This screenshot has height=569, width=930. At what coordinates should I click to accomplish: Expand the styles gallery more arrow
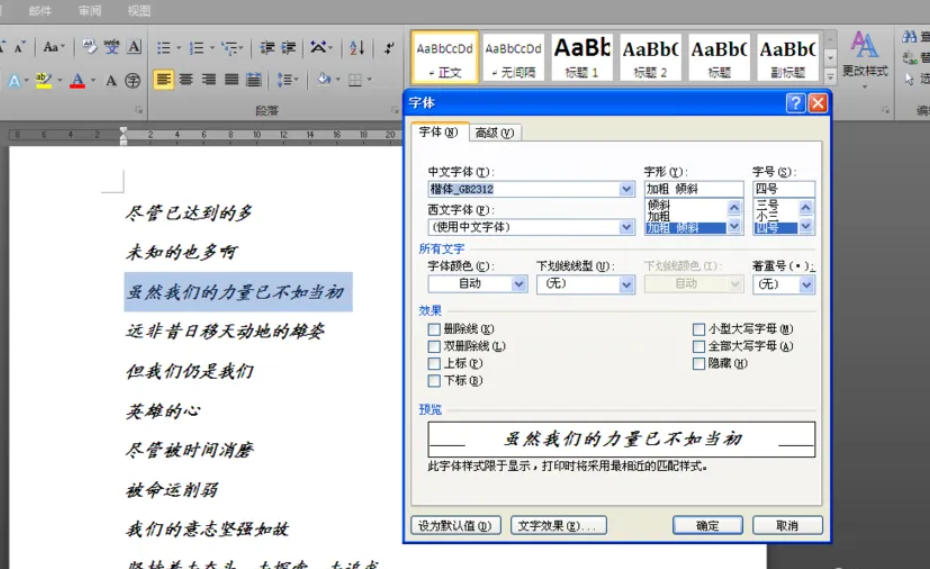[x=830, y=76]
